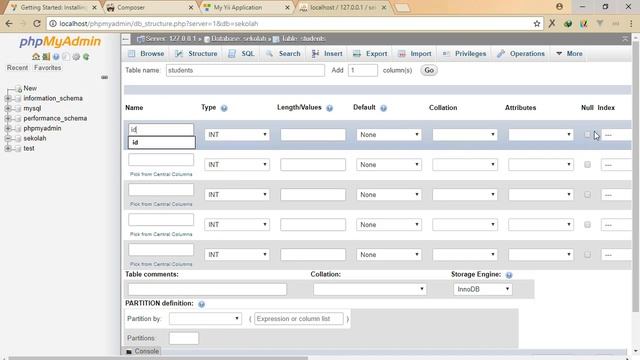Image resolution: width=640 pixels, height=360 pixels.
Task: Toggle Null checkbox for third column row
Action: (587, 195)
